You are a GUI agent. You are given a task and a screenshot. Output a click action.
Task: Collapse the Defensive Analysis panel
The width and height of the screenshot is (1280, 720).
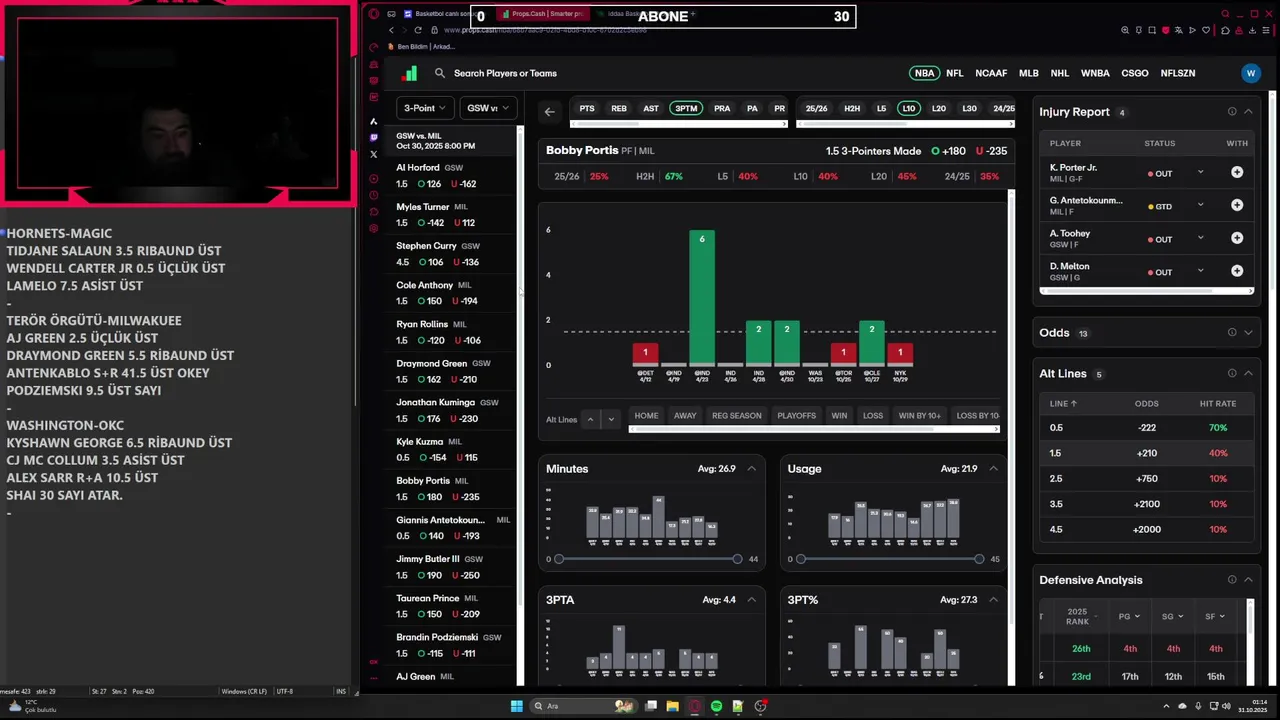click(1248, 580)
